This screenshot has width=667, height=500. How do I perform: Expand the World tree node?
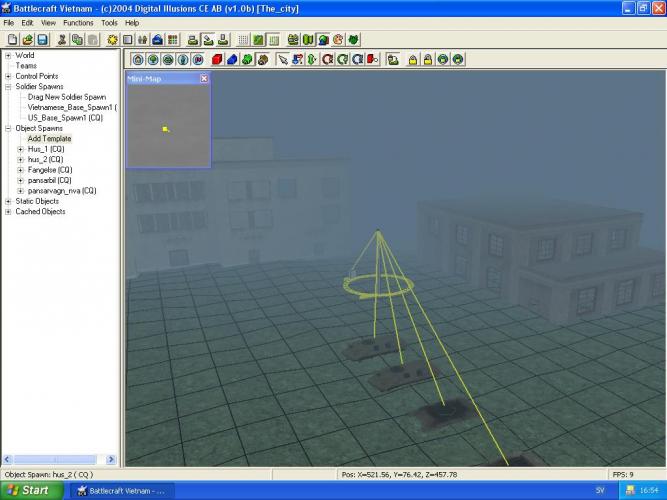tap(8, 56)
